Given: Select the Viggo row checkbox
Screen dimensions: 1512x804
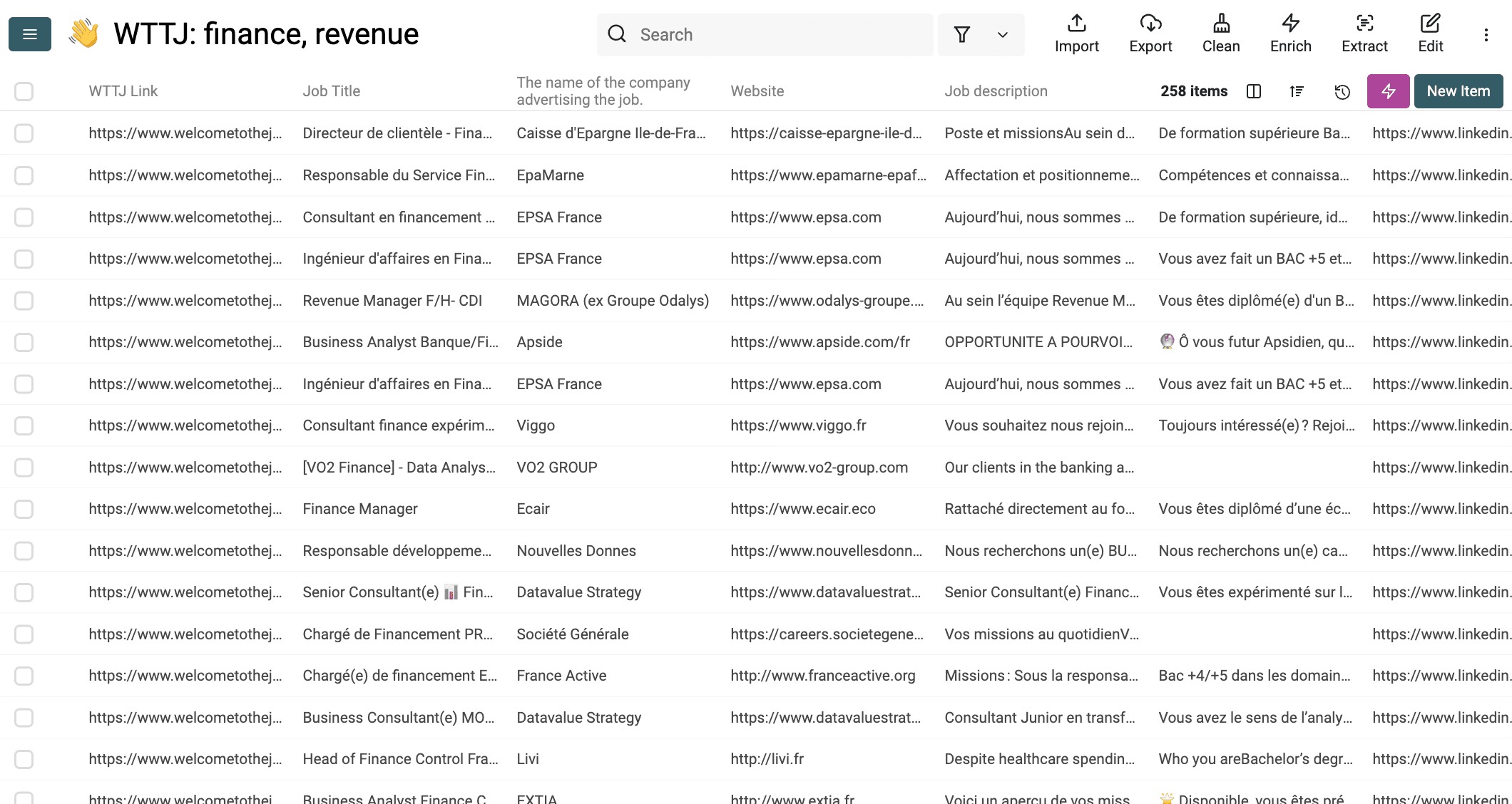Looking at the screenshot, I should (24, 426).
